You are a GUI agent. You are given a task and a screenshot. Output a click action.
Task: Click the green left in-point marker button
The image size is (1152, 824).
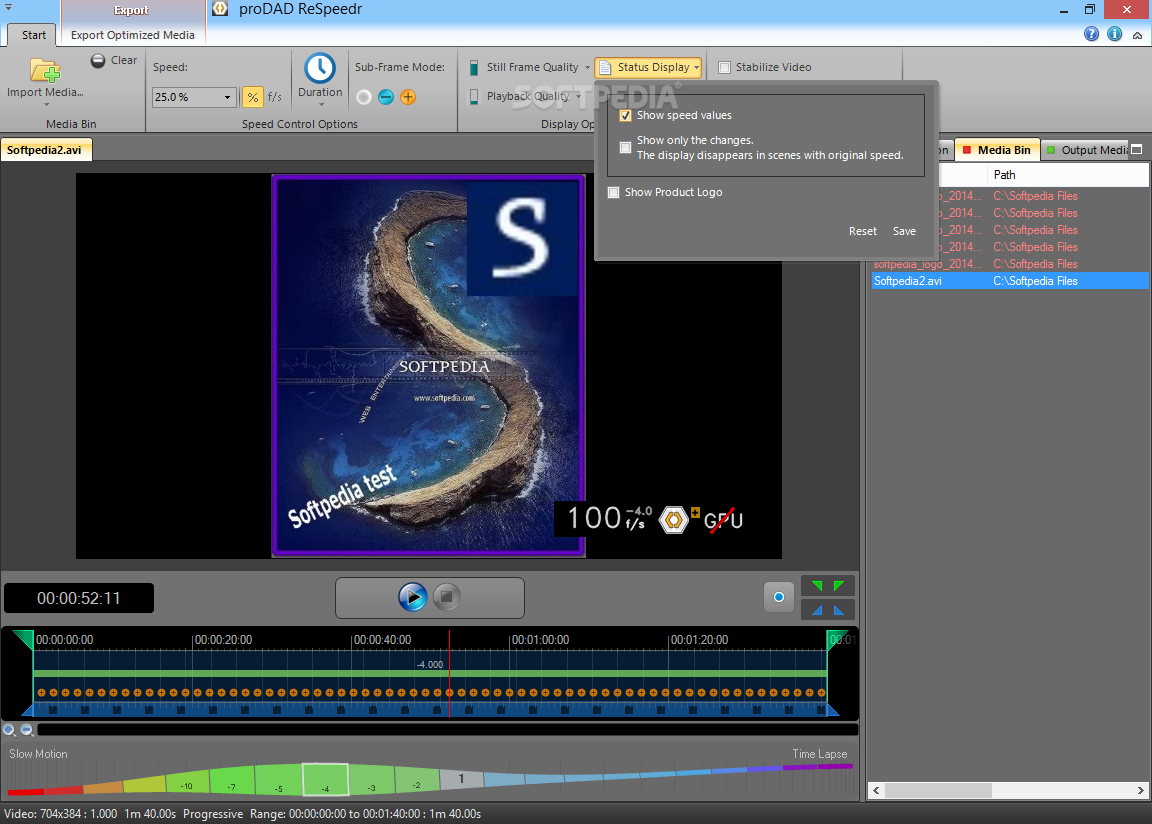point(817,586)
